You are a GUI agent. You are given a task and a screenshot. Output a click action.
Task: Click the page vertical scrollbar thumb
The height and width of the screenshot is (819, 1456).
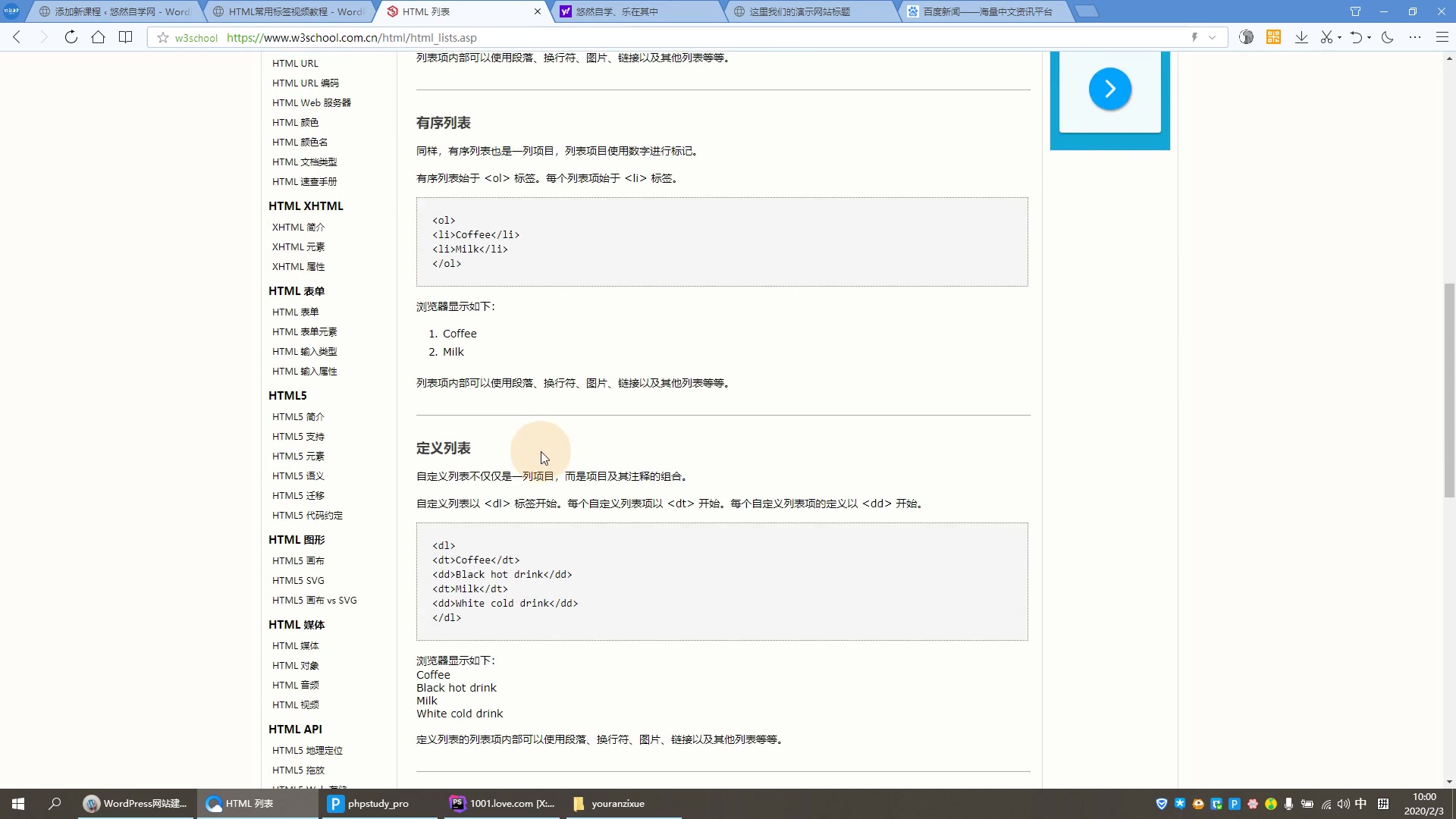tap(1449, 391)
